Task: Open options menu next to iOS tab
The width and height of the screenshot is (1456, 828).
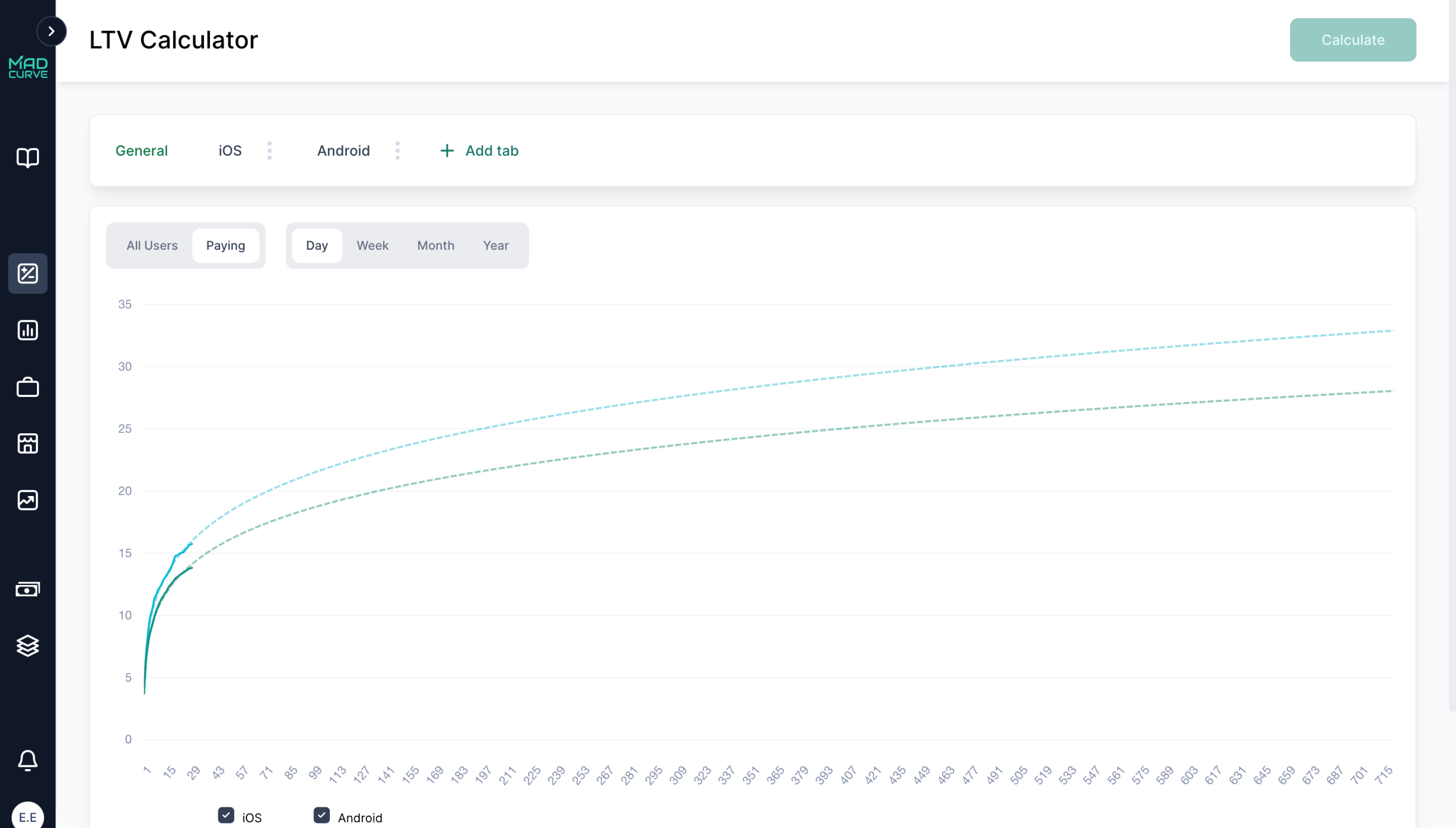Action: 269,151
